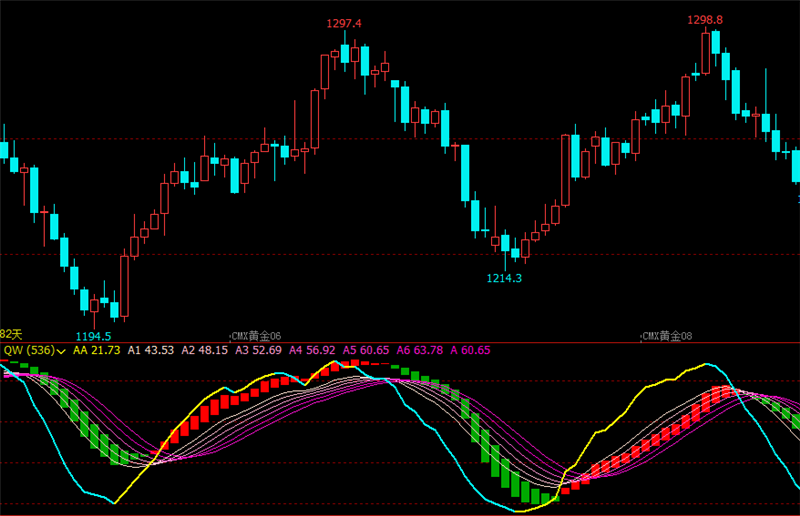Image resolution: width=800 pixels, height=516 pixels.
Task: Click the candlestick at the 1298.8 high
Action: point(706,52)
